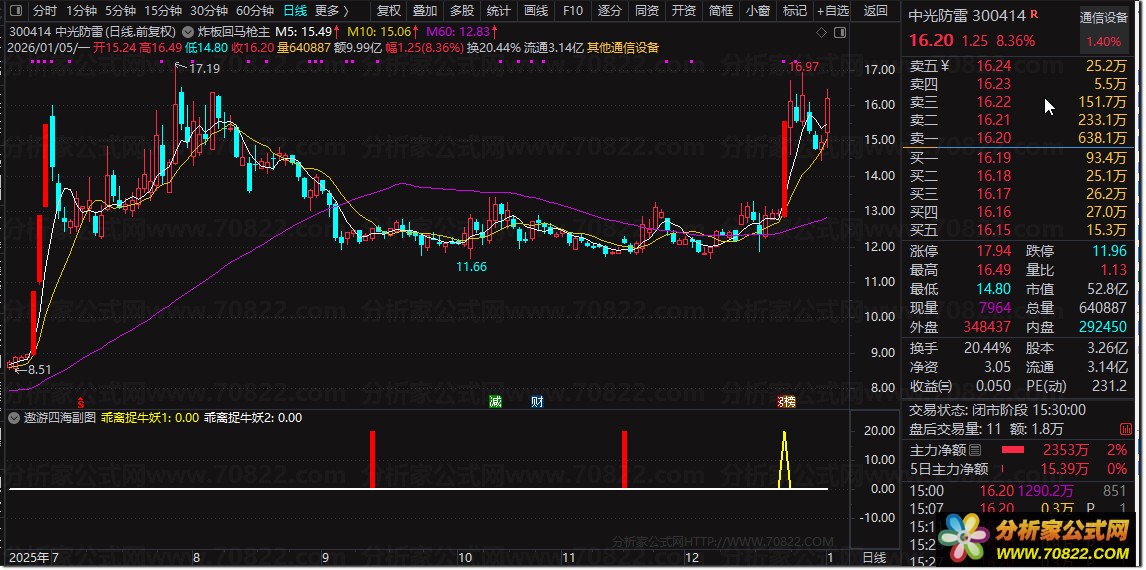This screenshot has height=570, width=1146.
Task: Add stock via +自选 button
Action: (833, 11)
